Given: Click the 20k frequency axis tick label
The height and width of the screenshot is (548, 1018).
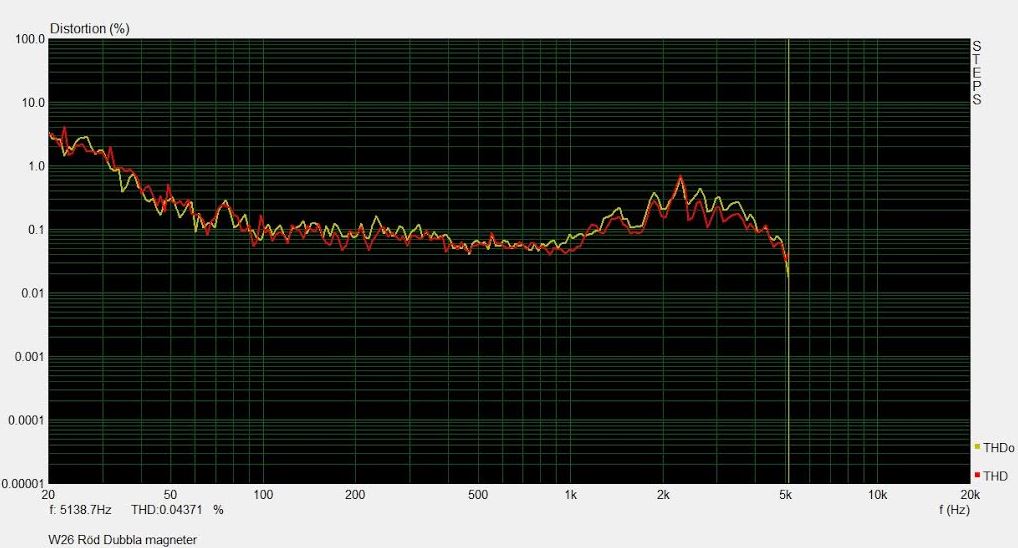Looking at the screenshot, I should (969, 495).
